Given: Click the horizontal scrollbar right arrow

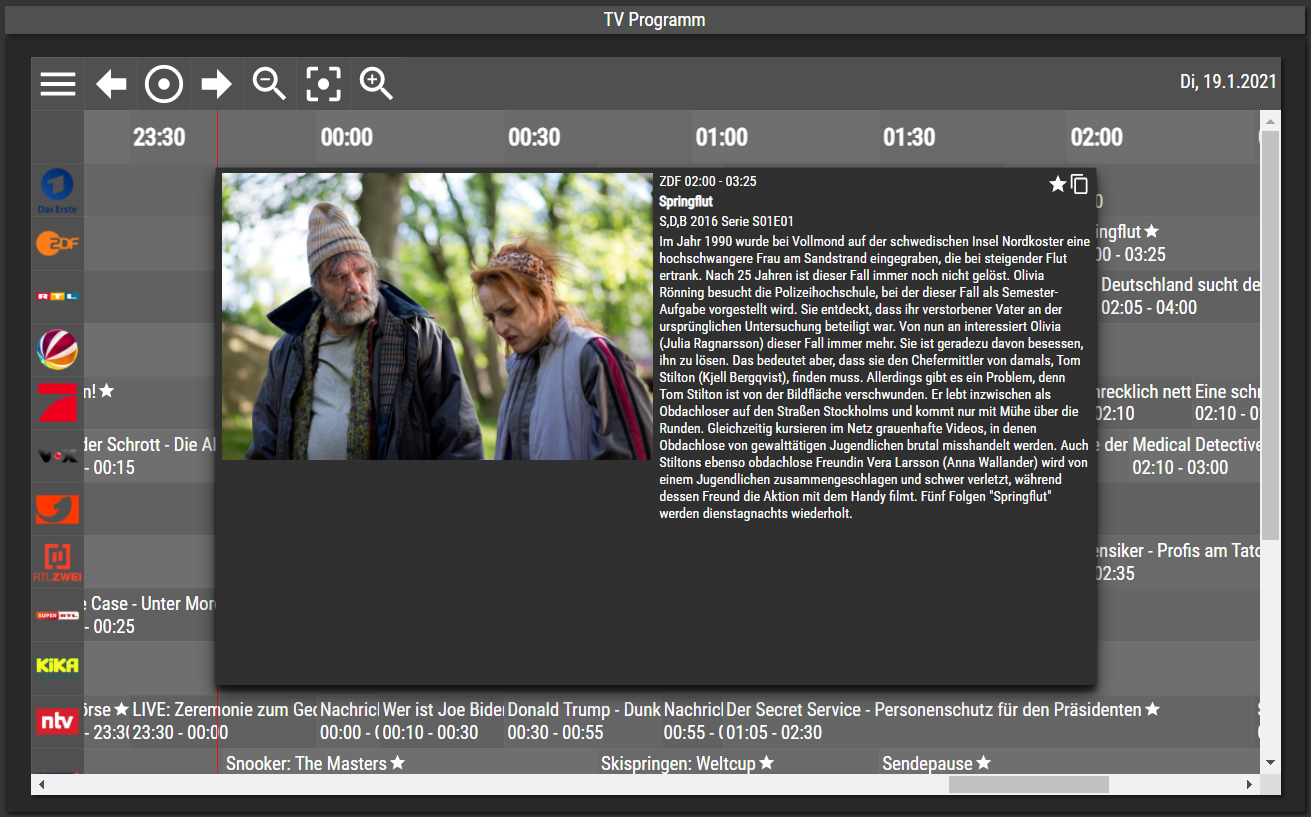Looking at the screenshot, I should [1249, 785].
